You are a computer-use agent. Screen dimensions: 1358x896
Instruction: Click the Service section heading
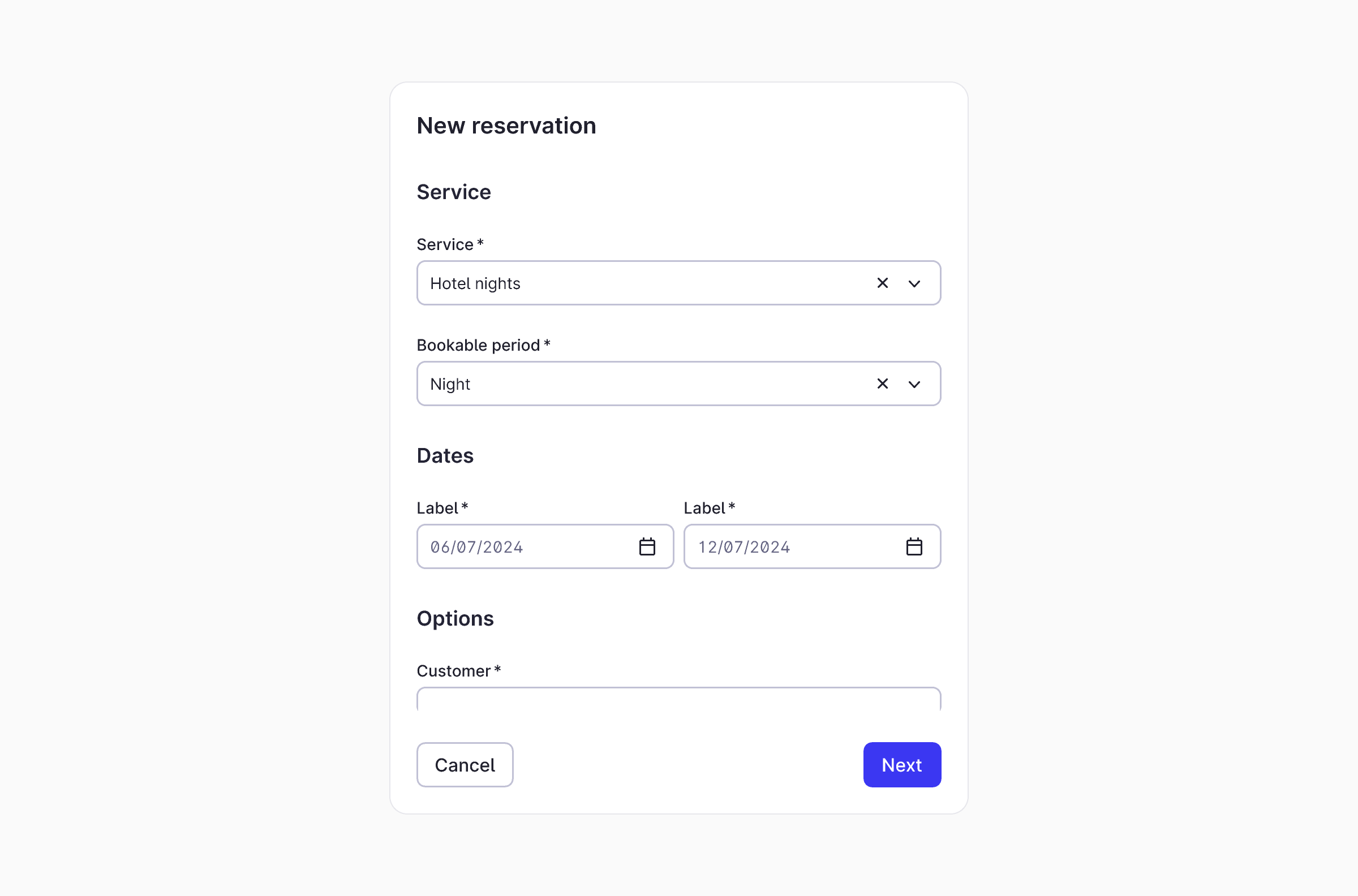[454, 192]
